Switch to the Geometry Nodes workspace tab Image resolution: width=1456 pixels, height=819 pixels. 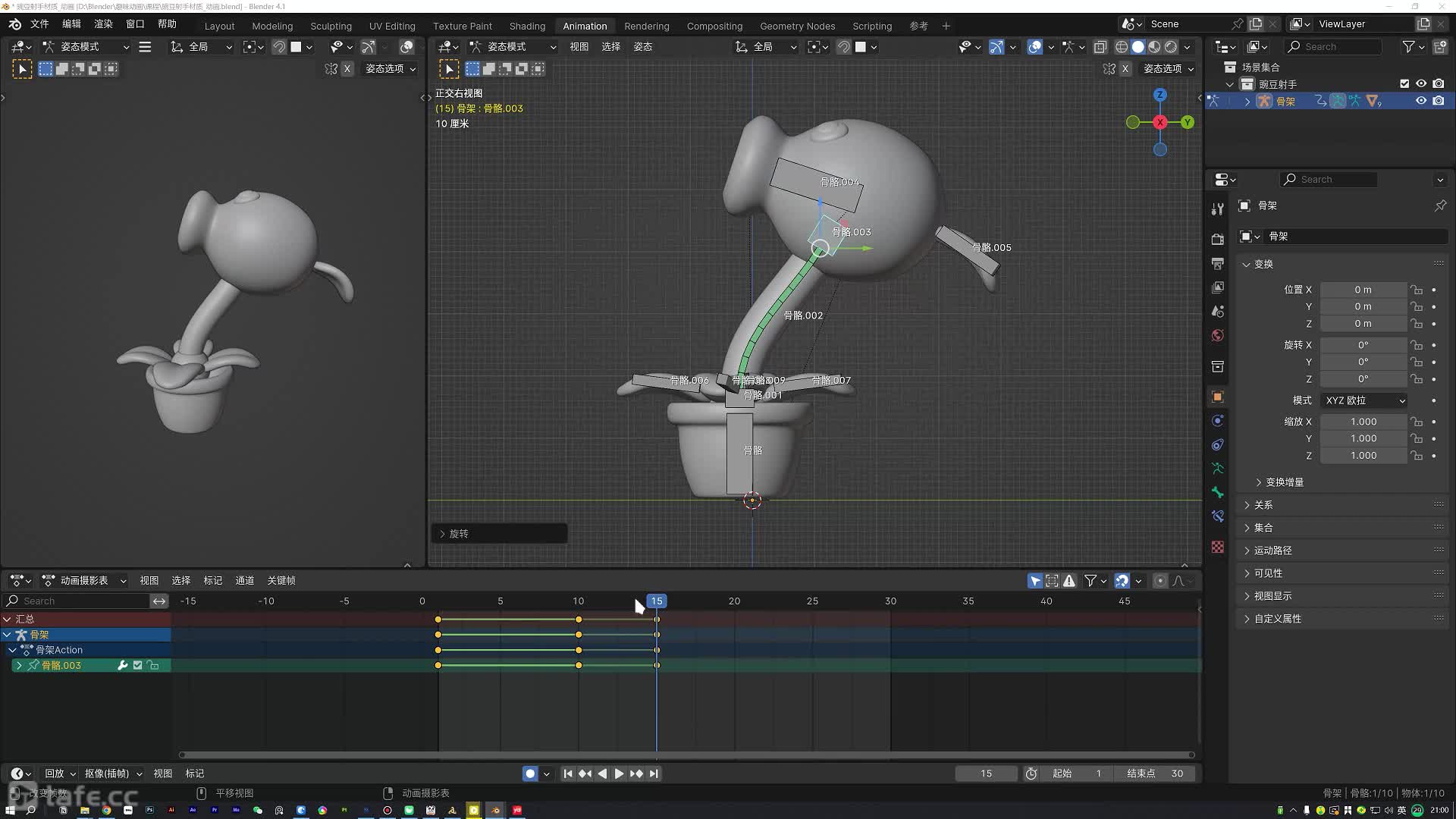(797, 26)
